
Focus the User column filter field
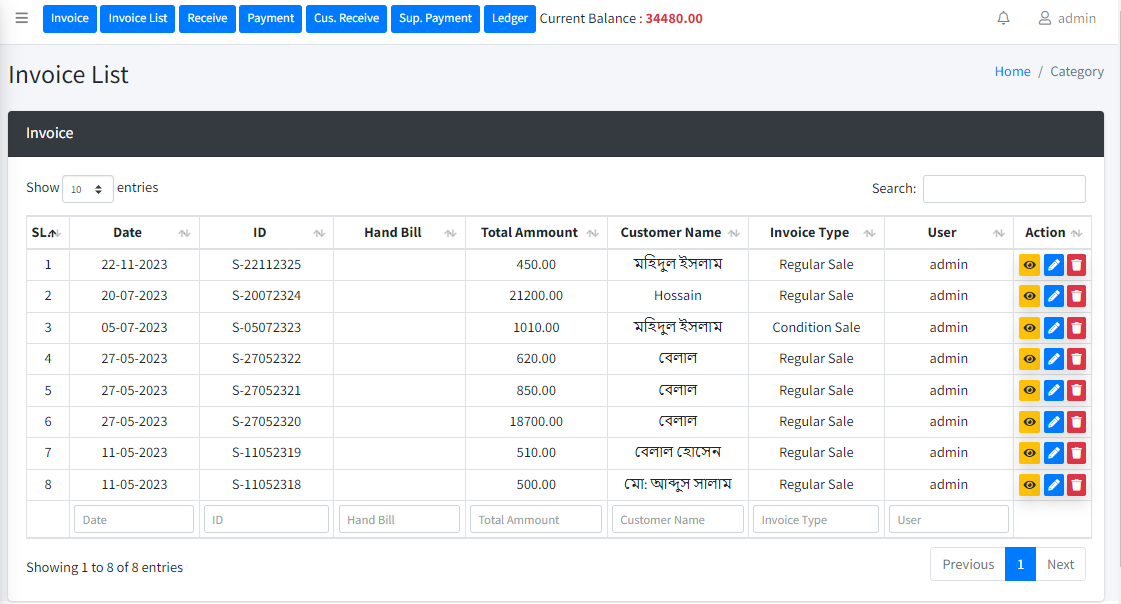pyautogui.click(x=949, y=520)
